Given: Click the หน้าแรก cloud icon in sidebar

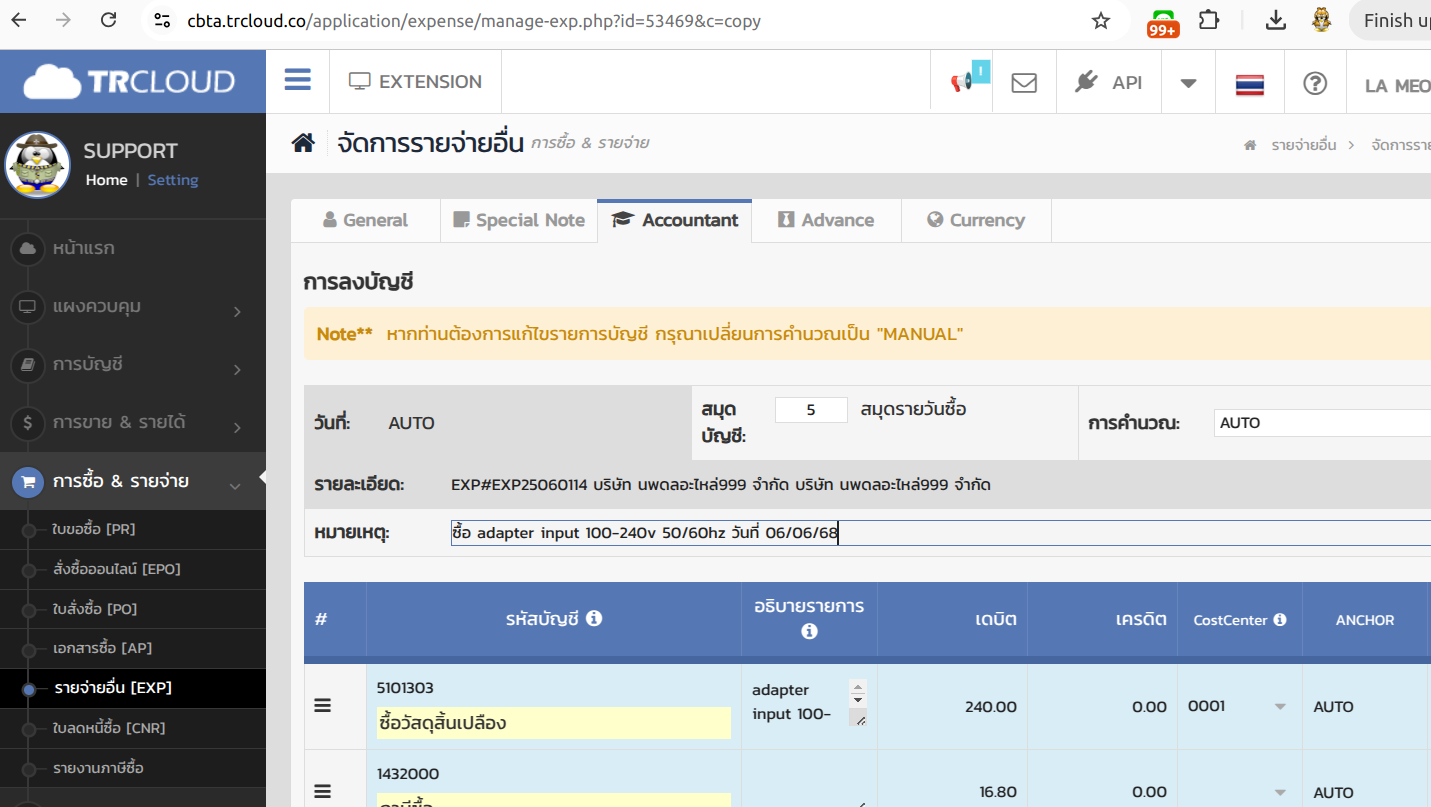Looking at the screenshot, I should [28, 248].
